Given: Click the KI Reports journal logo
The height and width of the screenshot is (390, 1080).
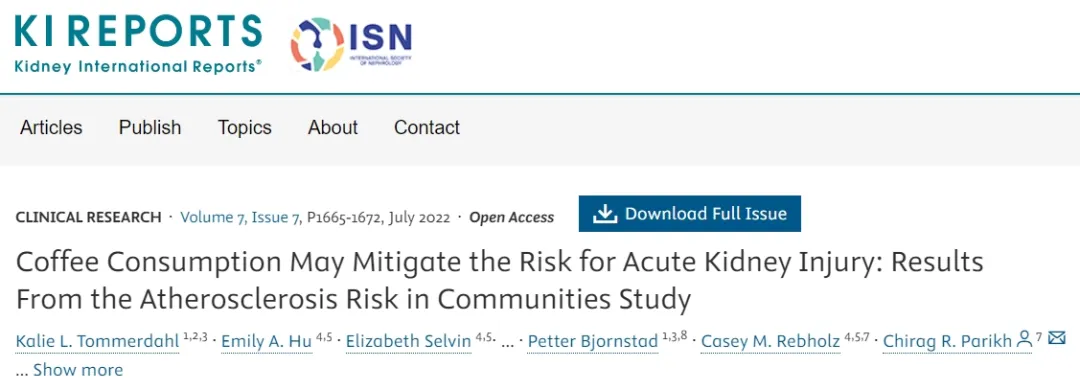Looking at the screenshot, I should pyautogui.click(x=138, y=44).
